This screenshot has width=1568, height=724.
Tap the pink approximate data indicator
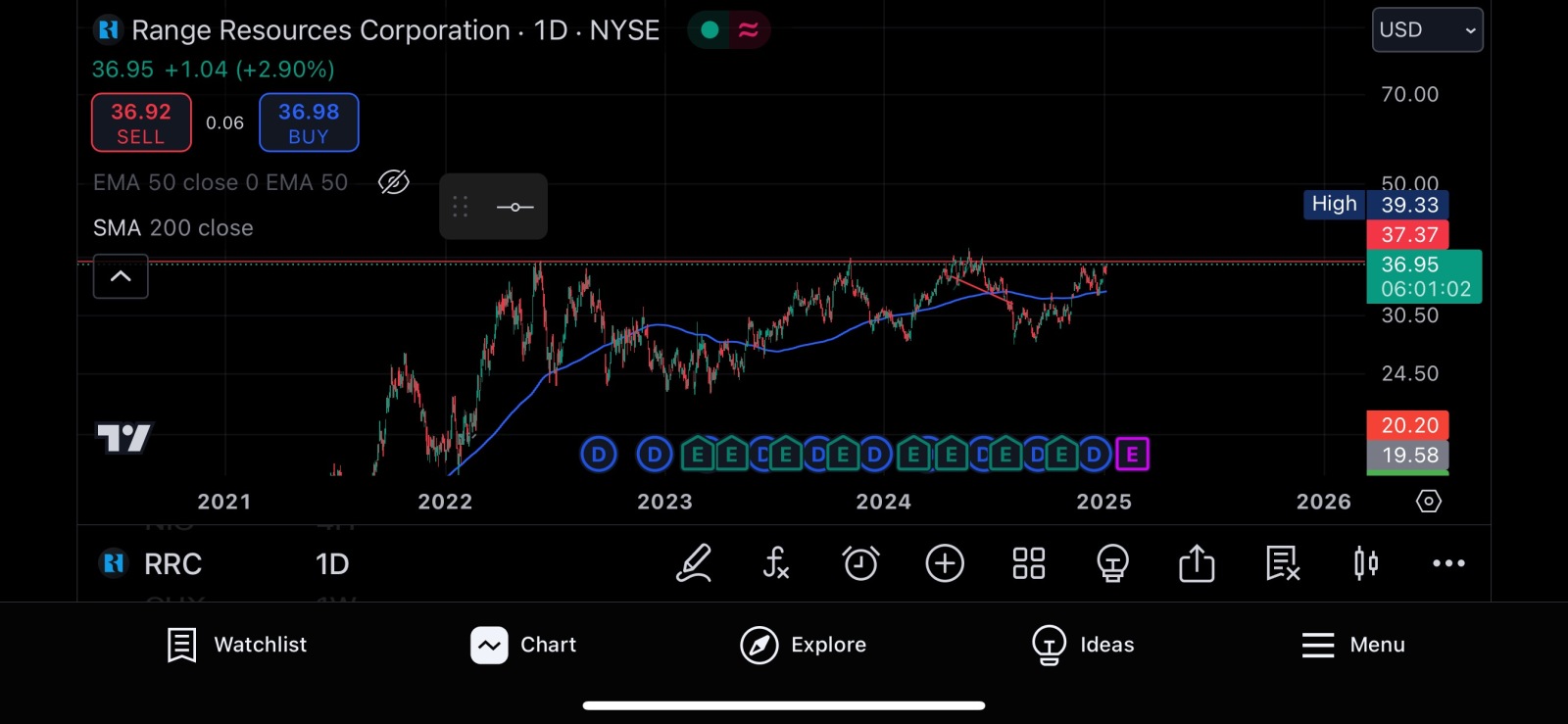click(x=749, y=30)
